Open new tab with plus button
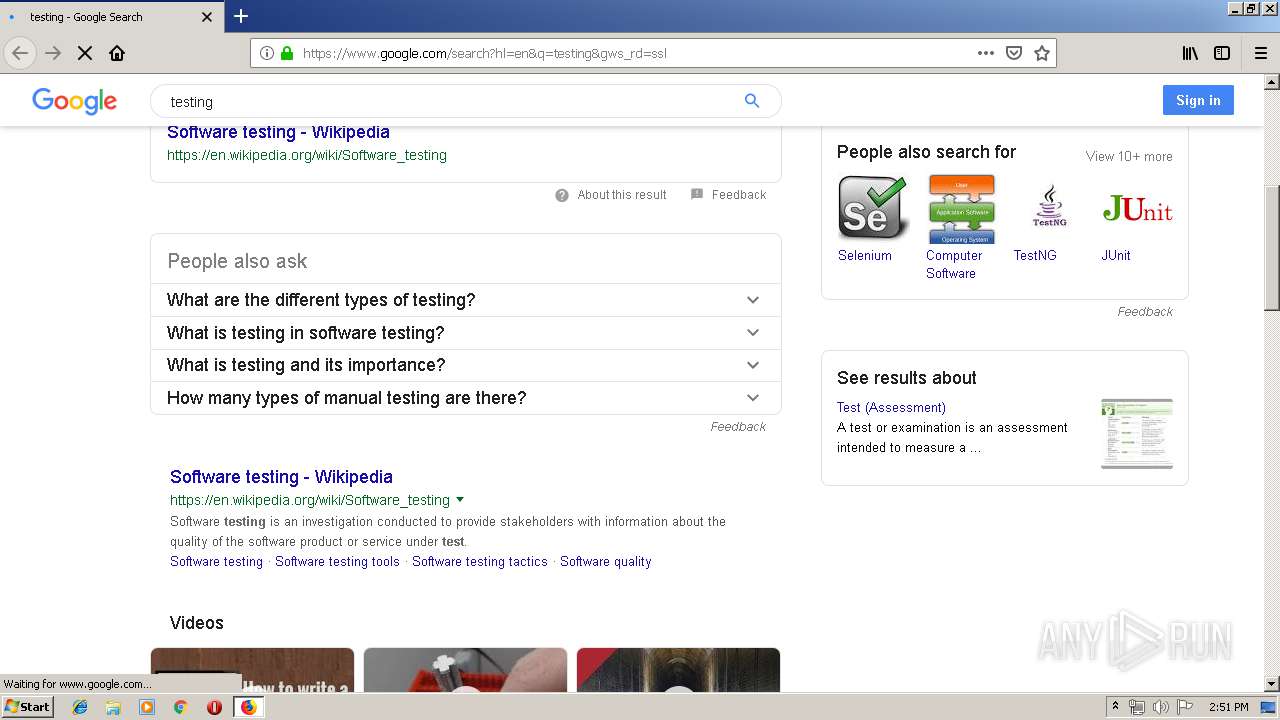Image resolution: width=1280 pixels, height=720 pixels. point(241,16)
